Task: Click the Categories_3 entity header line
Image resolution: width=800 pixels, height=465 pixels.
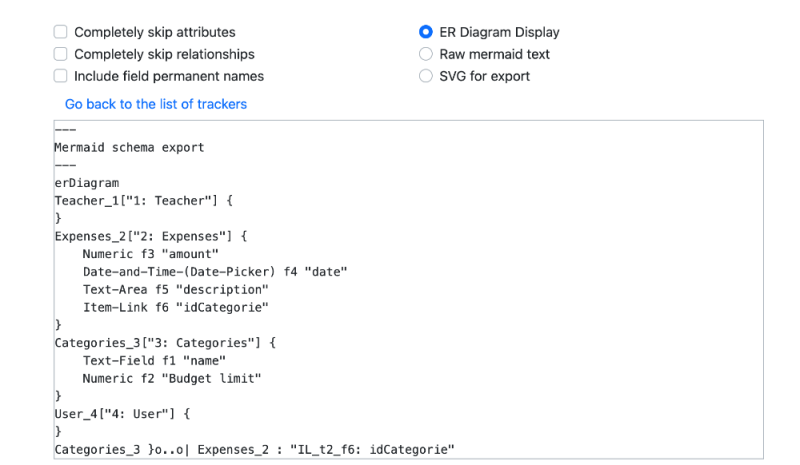Action: pos(165,343)
